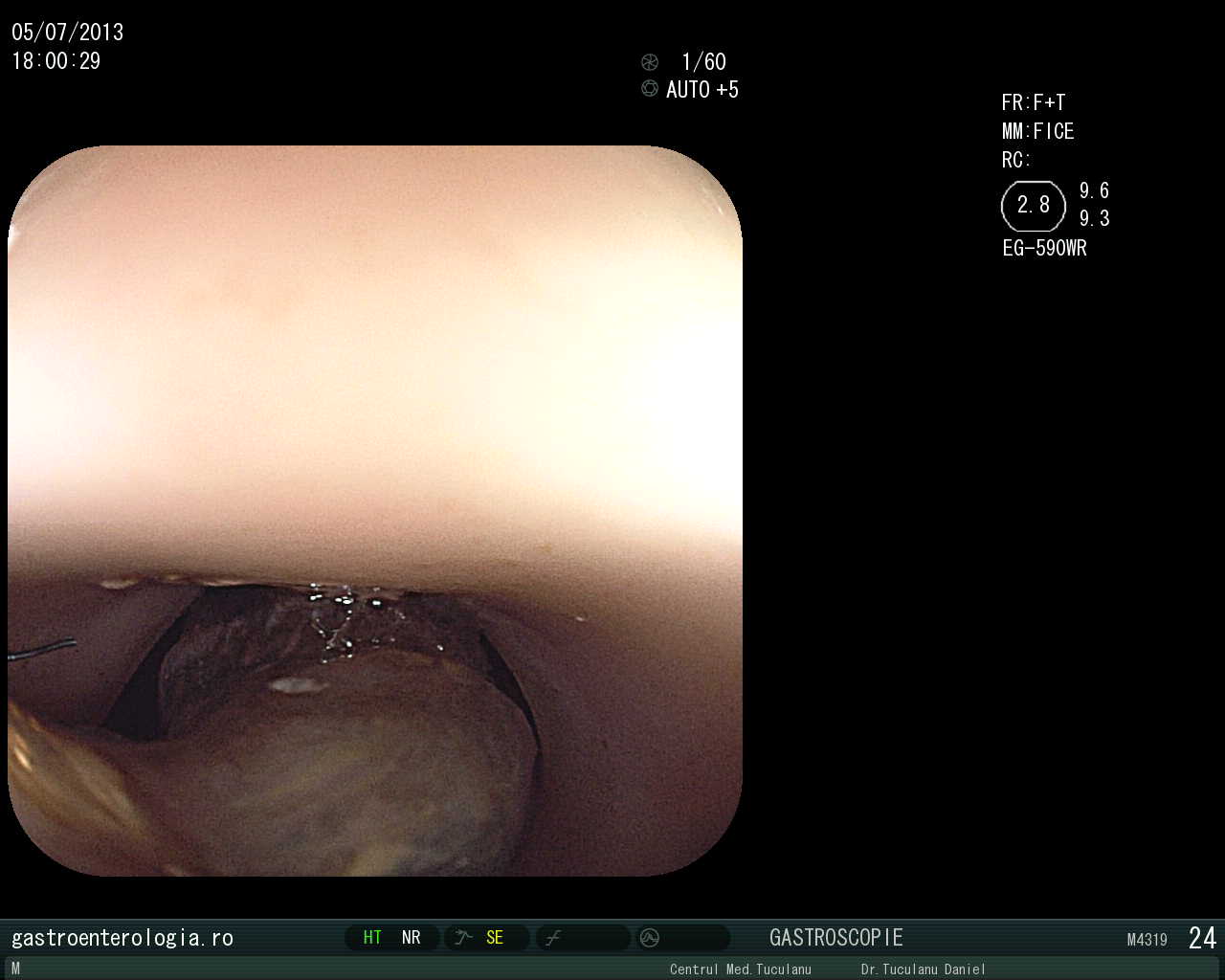Image resolution: width=1225 pixels, height=980 pixels.
Task: Click the 1/60 shutter speed value
Action: tap(703, 62)
